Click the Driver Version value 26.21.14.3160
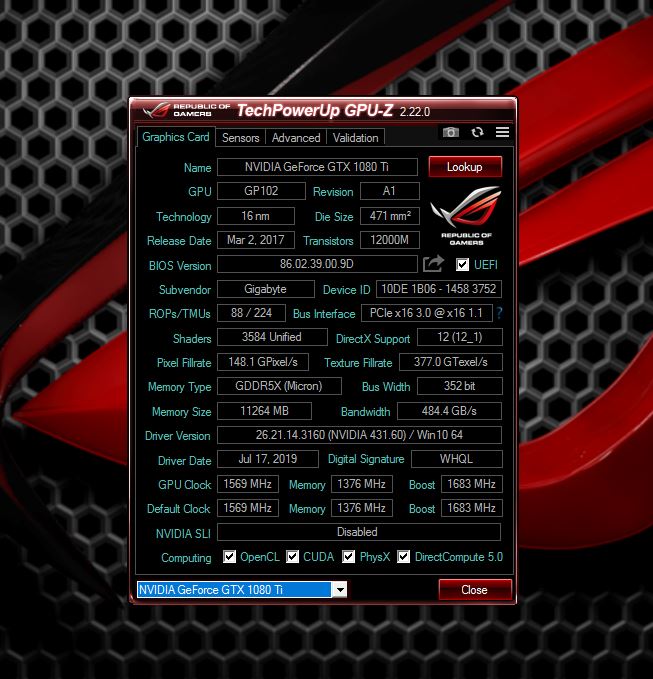The image size is (653, 679). click(x=359, y=435)
